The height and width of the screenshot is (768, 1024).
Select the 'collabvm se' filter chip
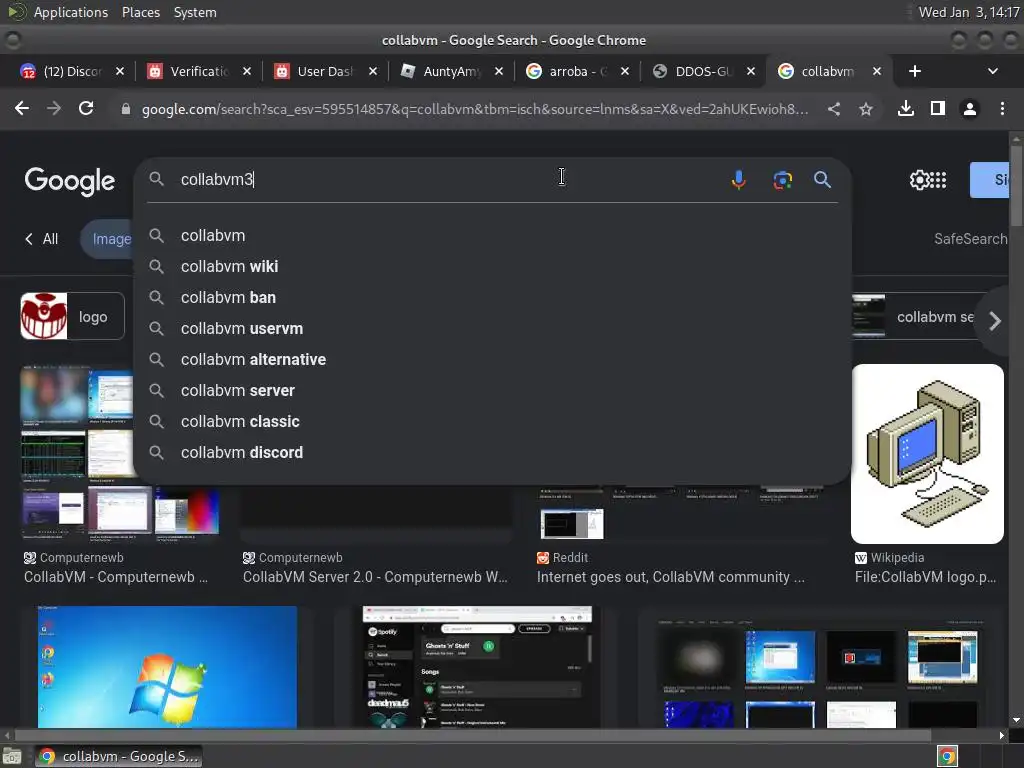point(914,317)
